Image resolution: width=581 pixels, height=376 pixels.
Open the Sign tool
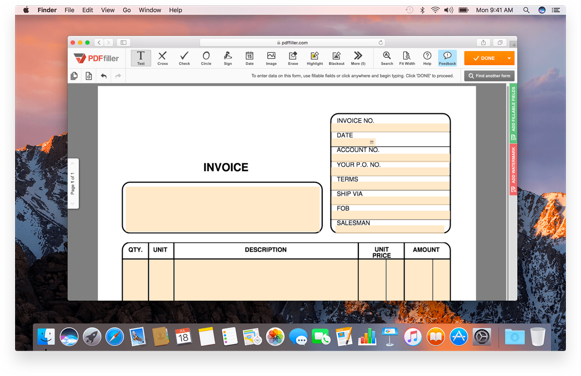click(x=228, y=58)
